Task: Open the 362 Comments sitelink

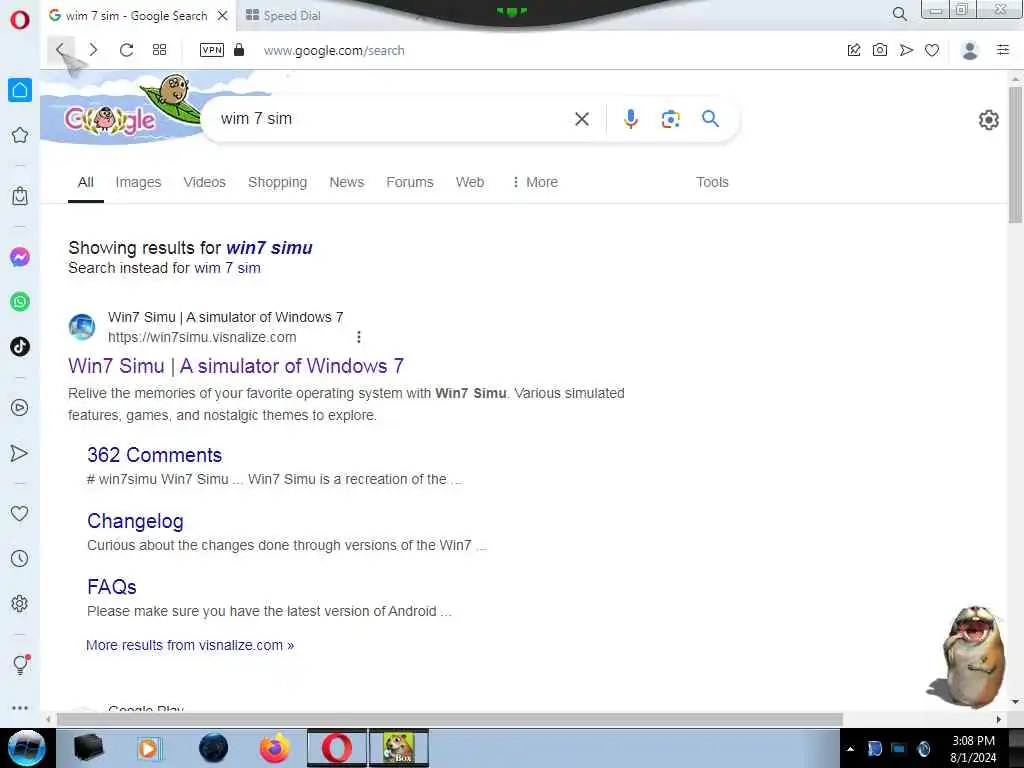Action: tap(155, 455)
